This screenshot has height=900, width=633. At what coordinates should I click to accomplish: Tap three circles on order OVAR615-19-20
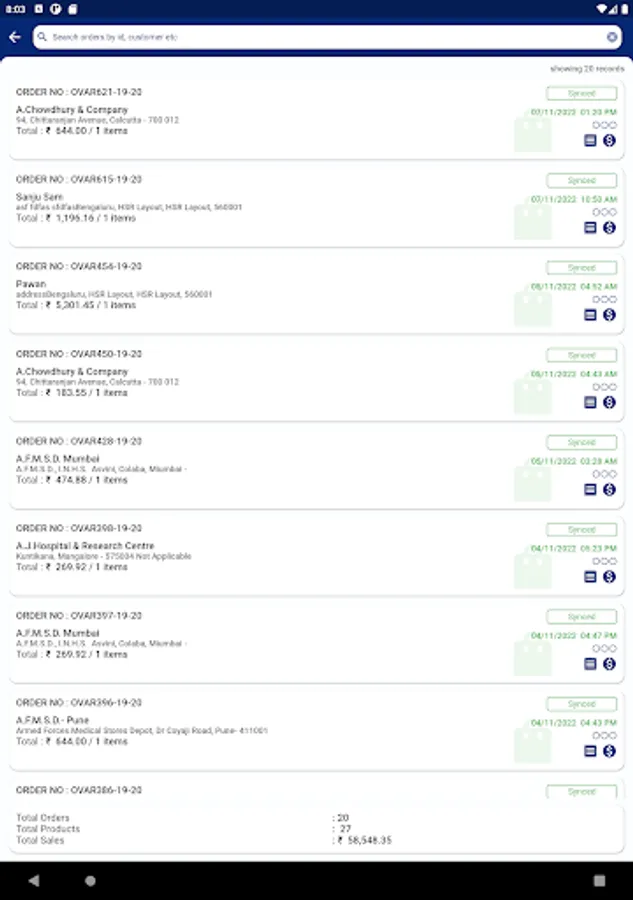604,212
